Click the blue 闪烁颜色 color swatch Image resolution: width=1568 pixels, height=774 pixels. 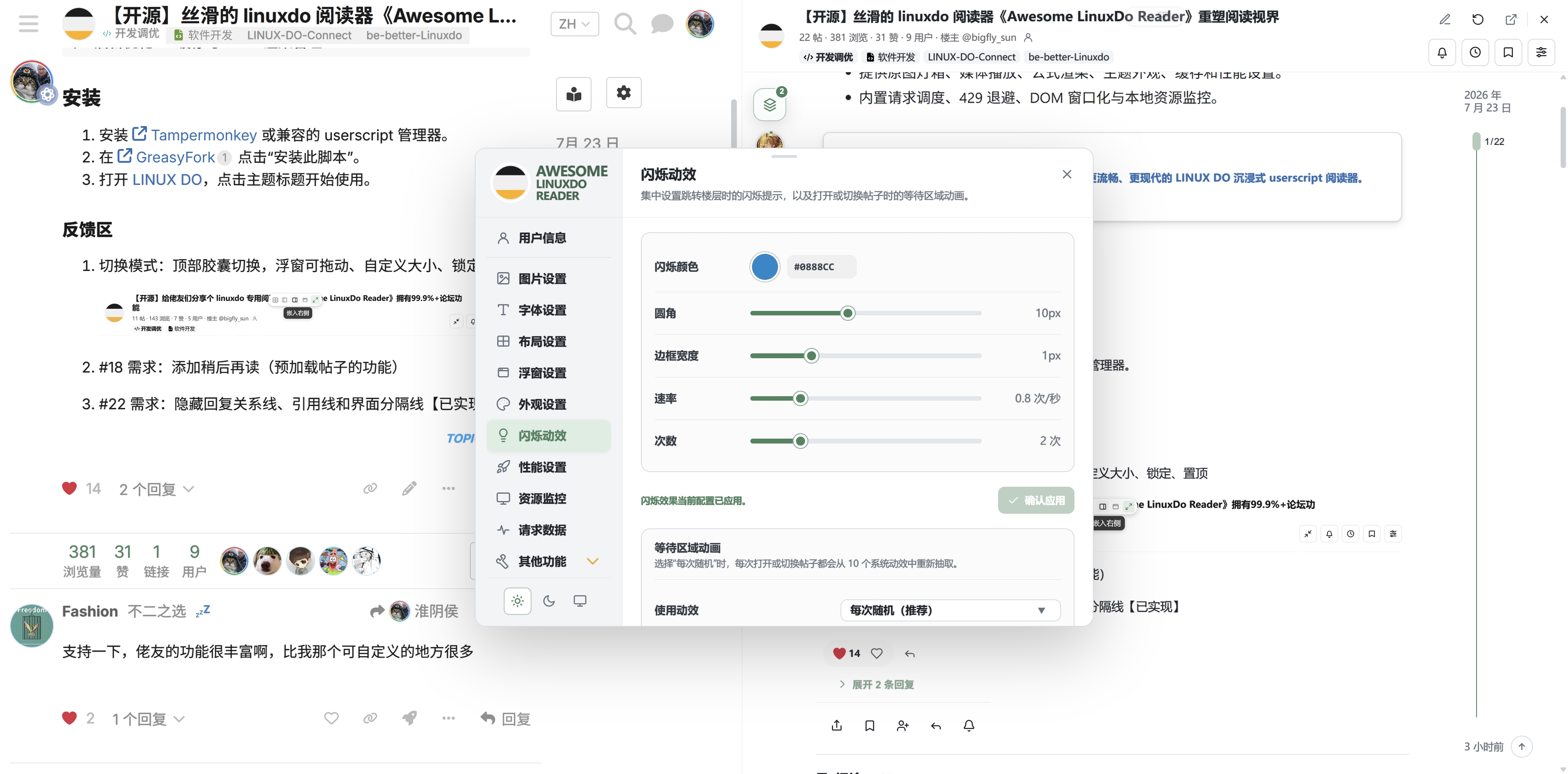pyautogui.click(x=765, y=266)
